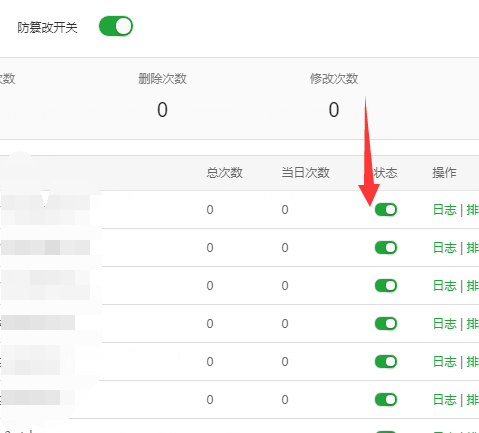Click the 当日次数 column header
The height and width of the screenshot is (433, 479).
click(305, 173)
